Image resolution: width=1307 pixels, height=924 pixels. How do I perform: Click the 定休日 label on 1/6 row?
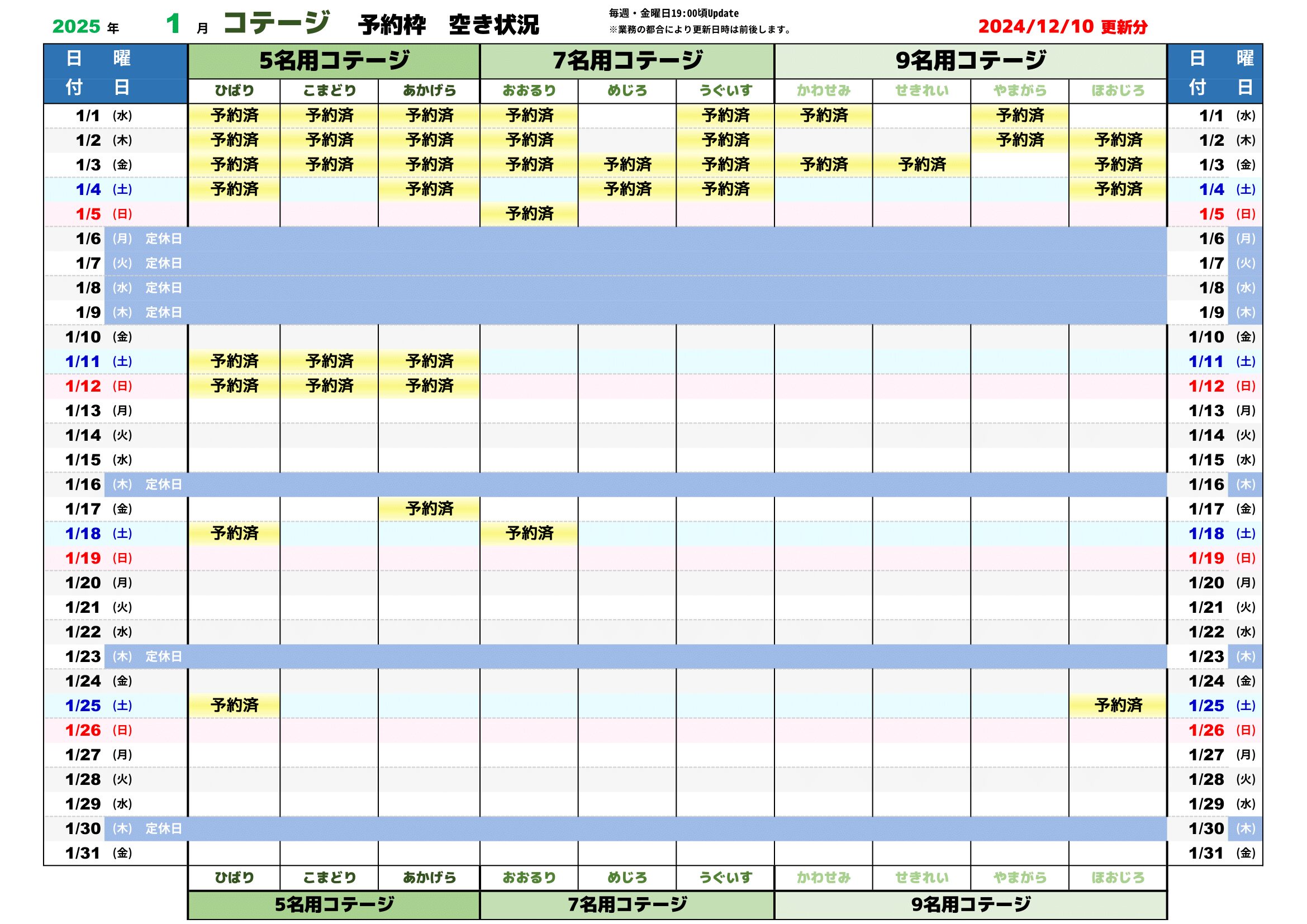point(164,239)
